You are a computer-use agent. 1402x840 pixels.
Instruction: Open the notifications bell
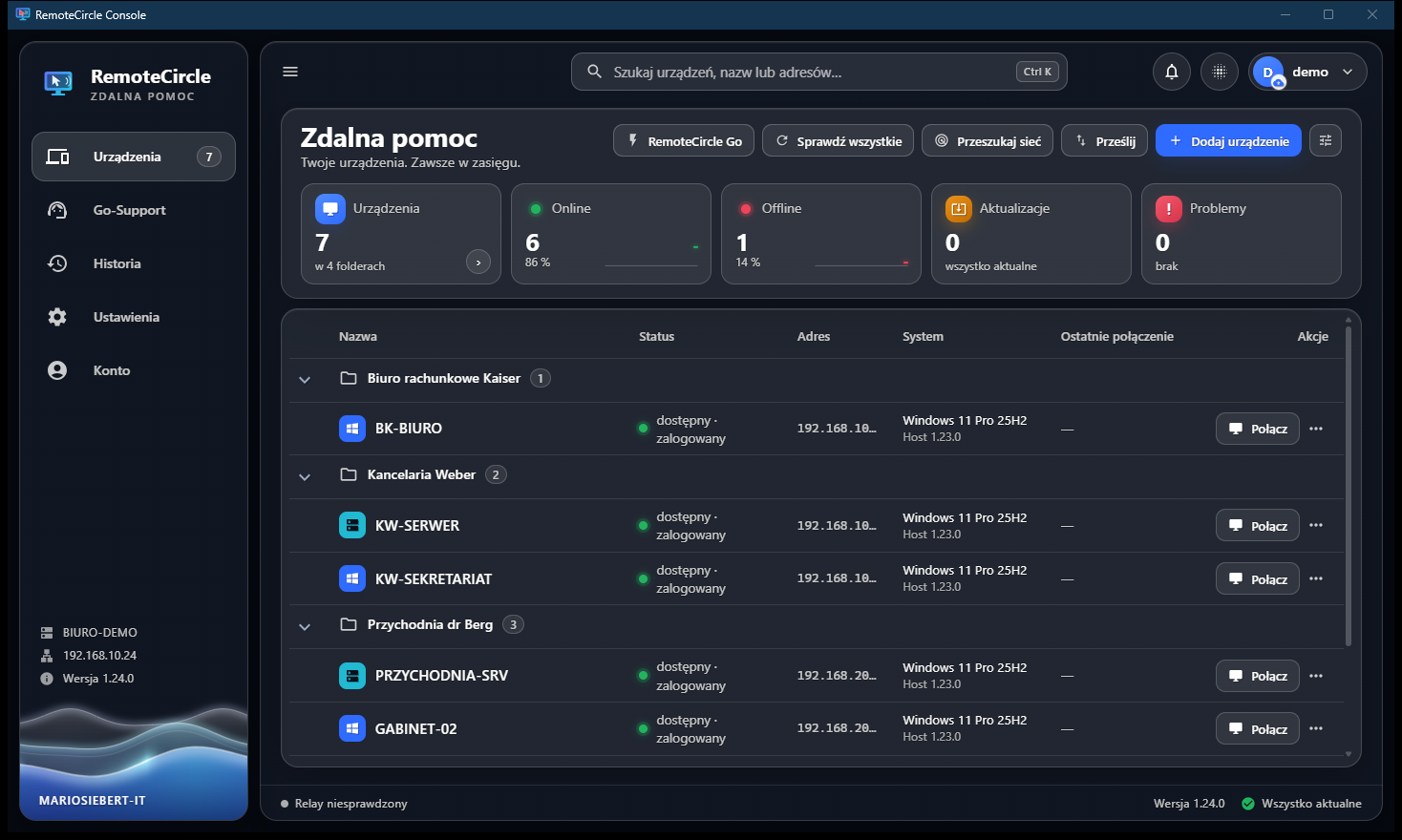click(x=1172, y=72)
